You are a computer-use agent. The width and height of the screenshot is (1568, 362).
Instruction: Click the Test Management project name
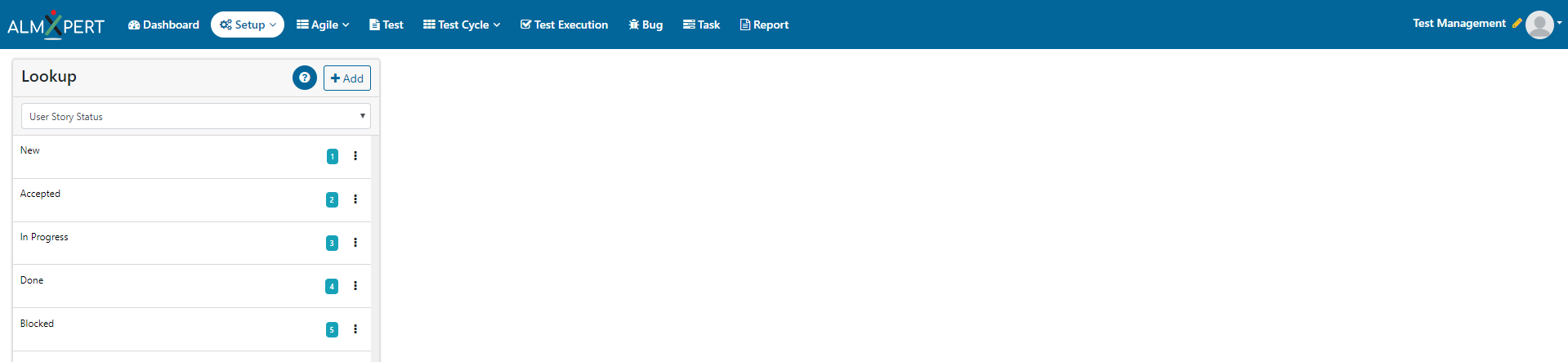1459,23
